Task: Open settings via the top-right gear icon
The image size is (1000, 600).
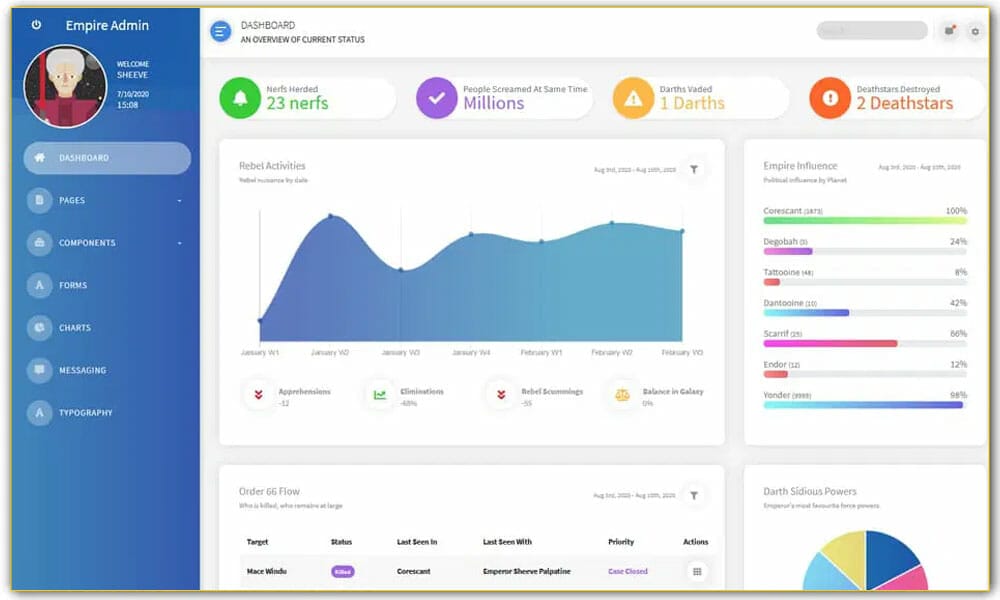Action: coord(975,31)
